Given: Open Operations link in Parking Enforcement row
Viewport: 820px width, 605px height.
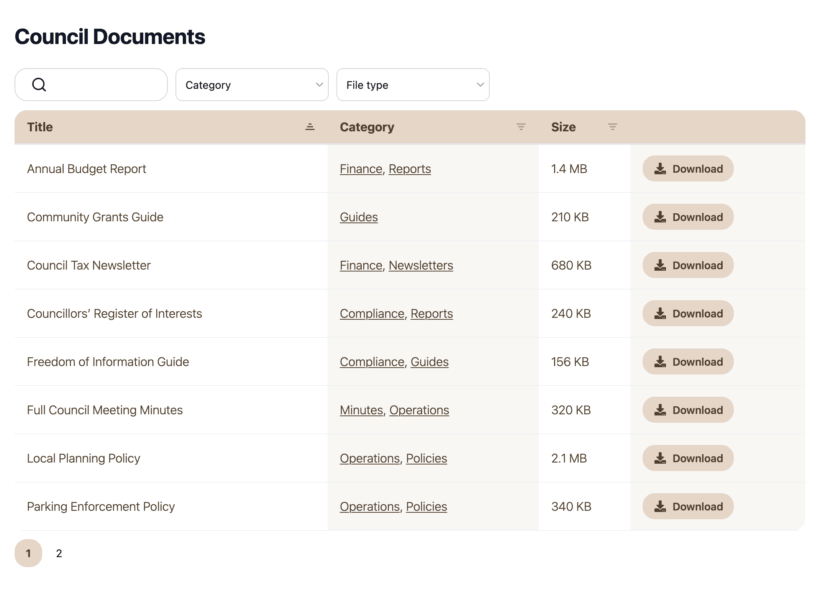Looking at the screenshot, I should click(370, 507).
